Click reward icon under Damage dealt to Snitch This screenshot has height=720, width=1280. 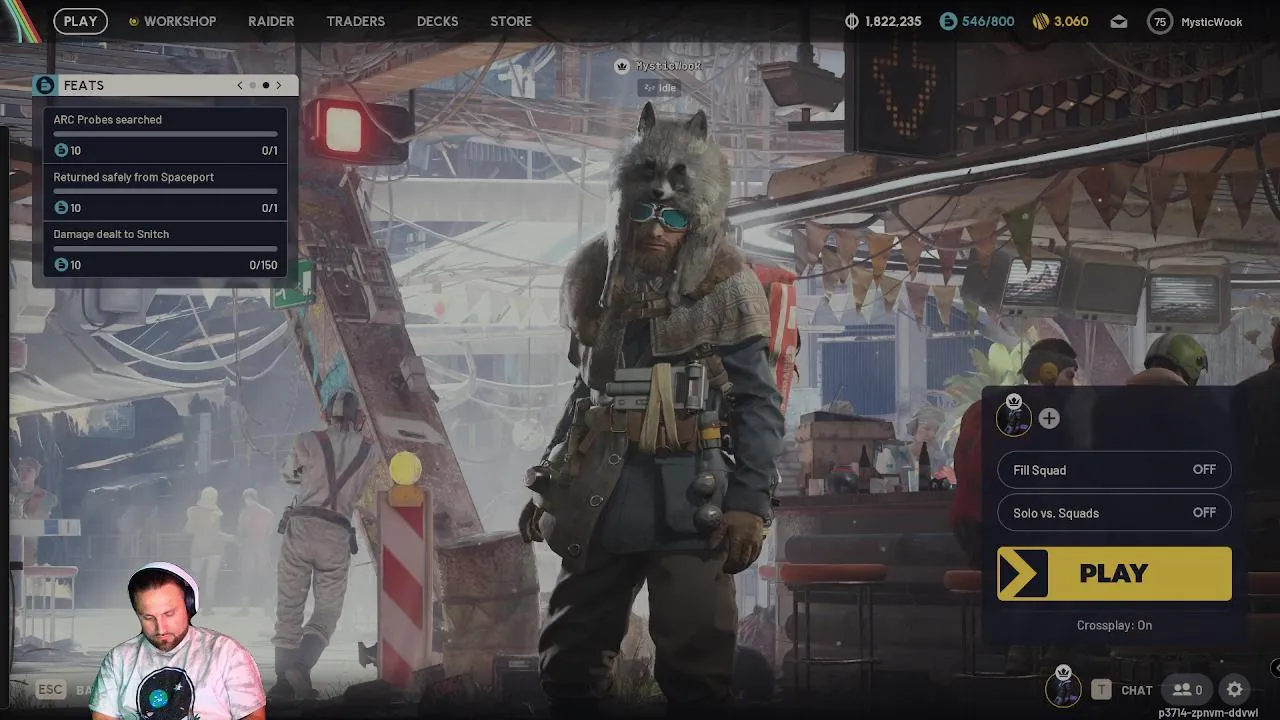(61, 264)
